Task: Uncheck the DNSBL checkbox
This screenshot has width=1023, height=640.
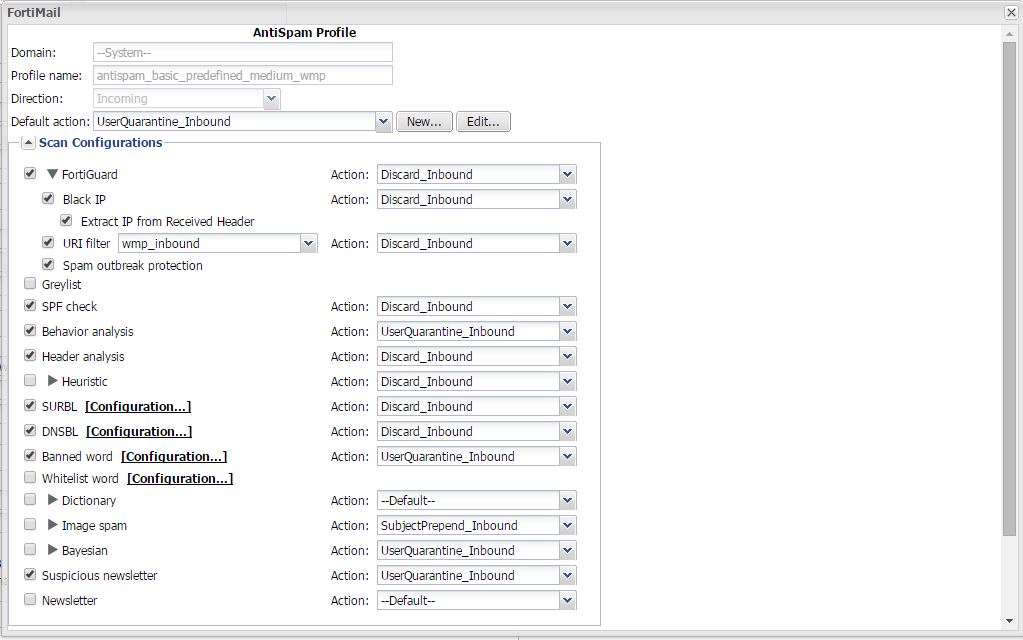Action: click(30, 431)
